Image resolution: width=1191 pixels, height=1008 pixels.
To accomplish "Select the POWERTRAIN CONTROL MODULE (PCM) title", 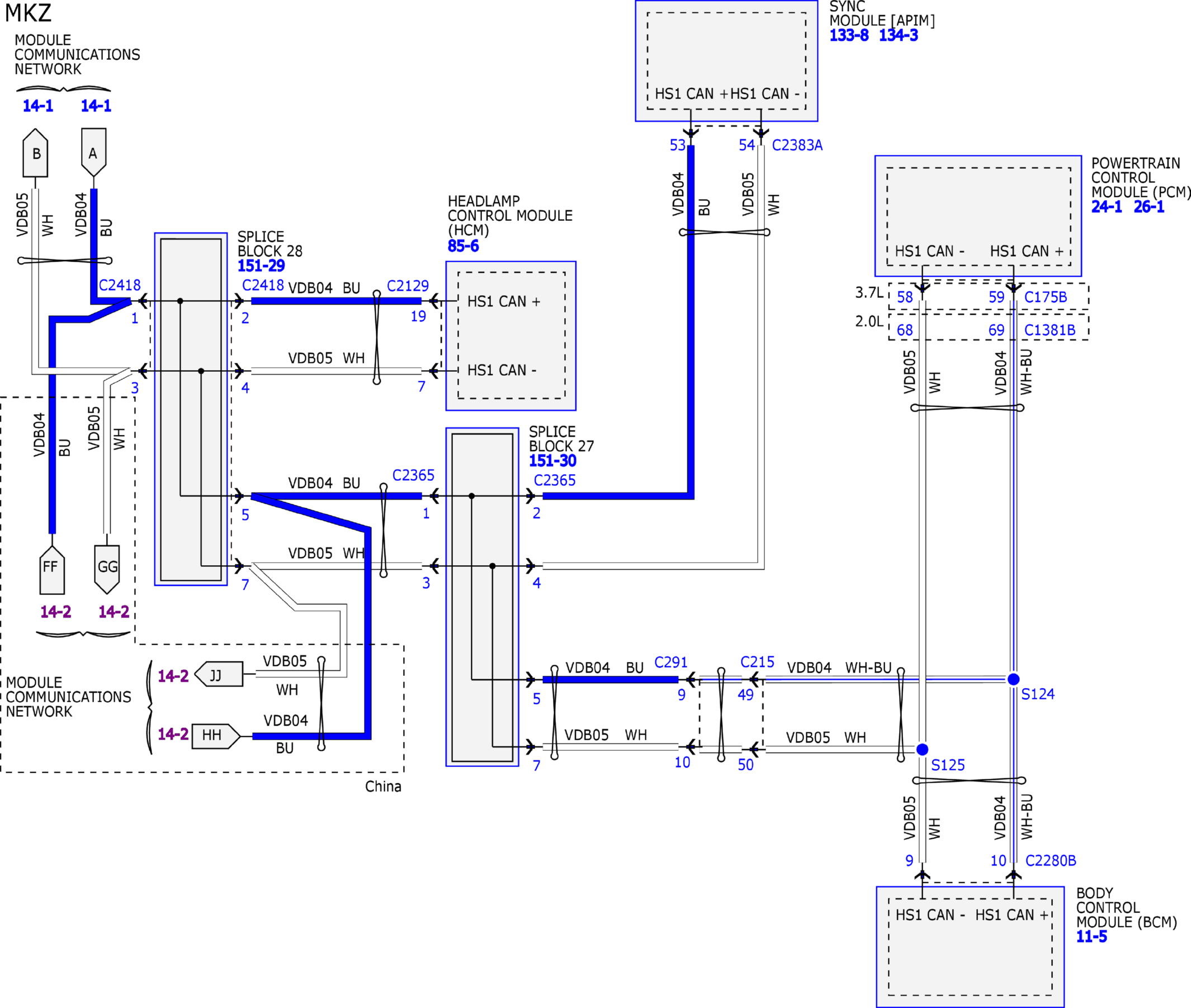I will [1141, 178].
